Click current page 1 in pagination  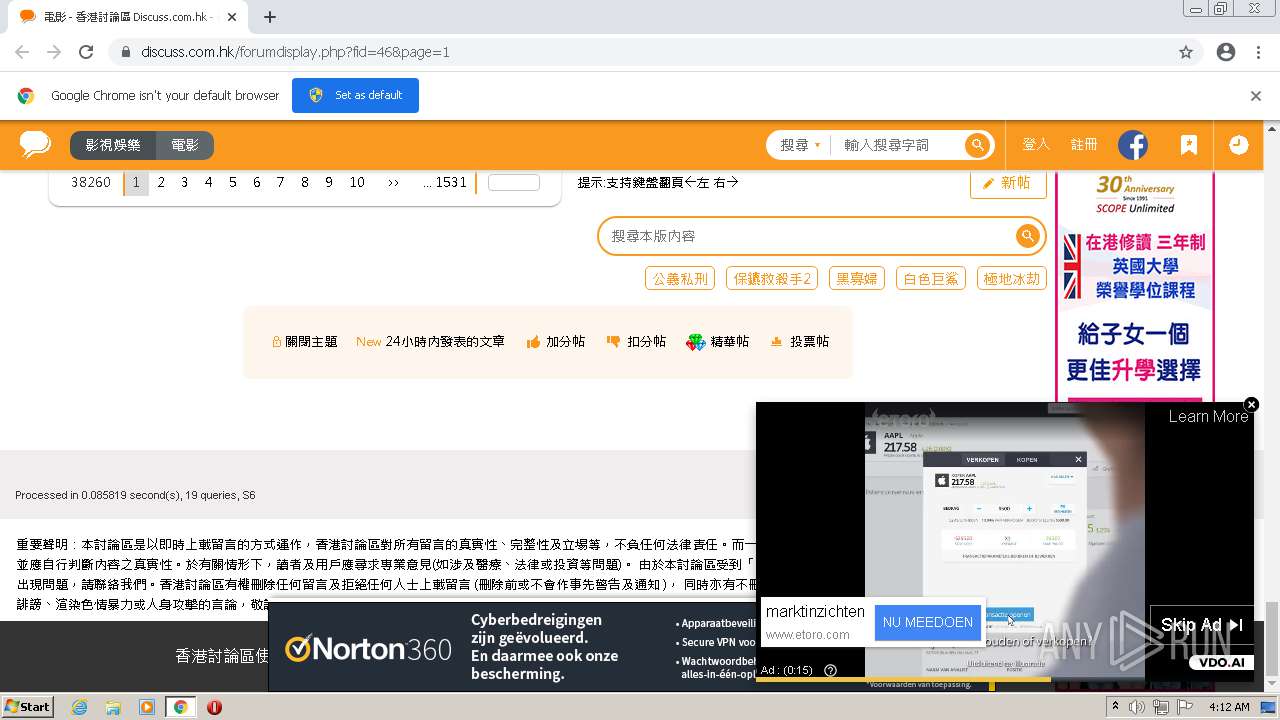tap(136, 182)
